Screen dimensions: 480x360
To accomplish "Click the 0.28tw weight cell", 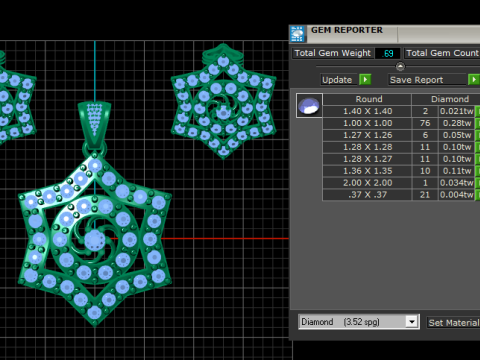I will point(456,123).
